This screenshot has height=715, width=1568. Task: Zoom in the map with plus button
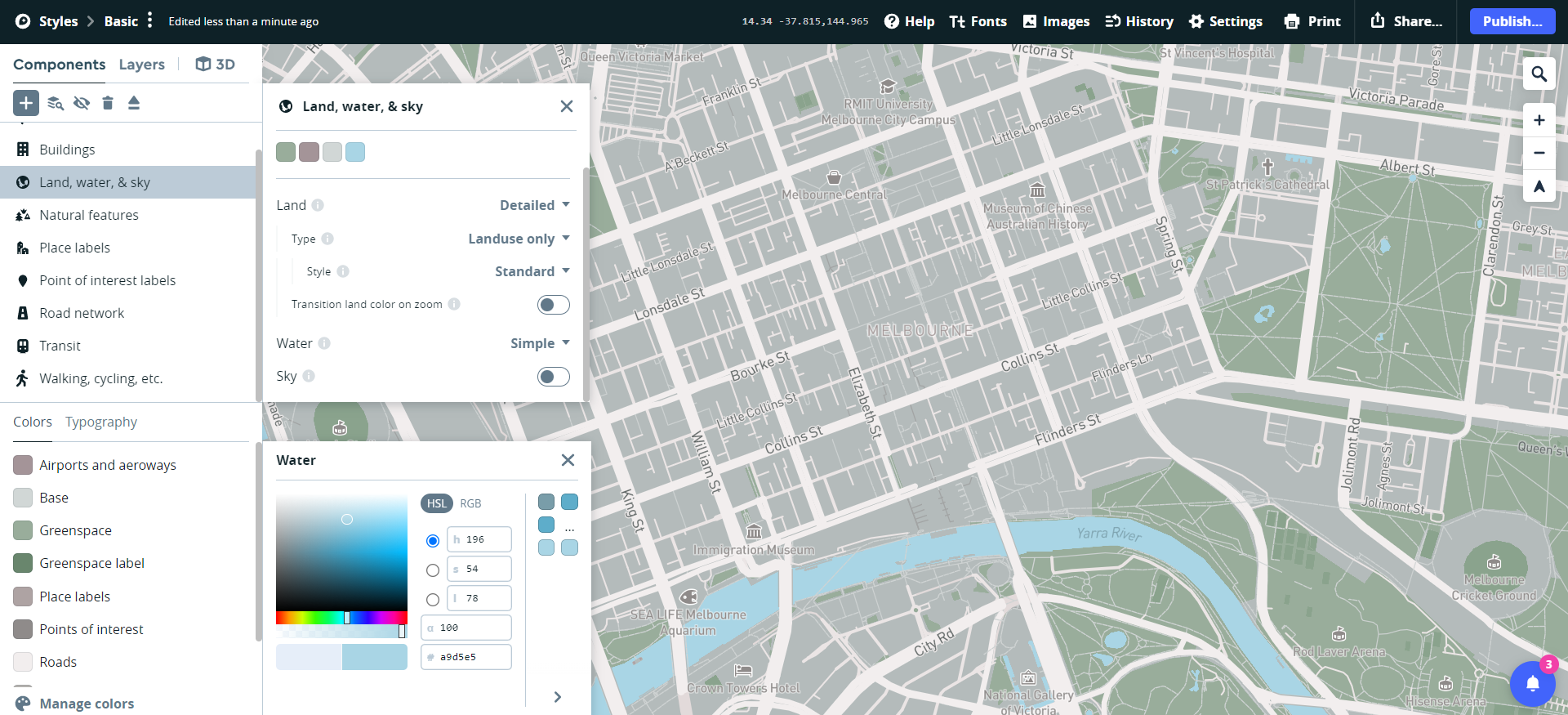coord(1539,120)
